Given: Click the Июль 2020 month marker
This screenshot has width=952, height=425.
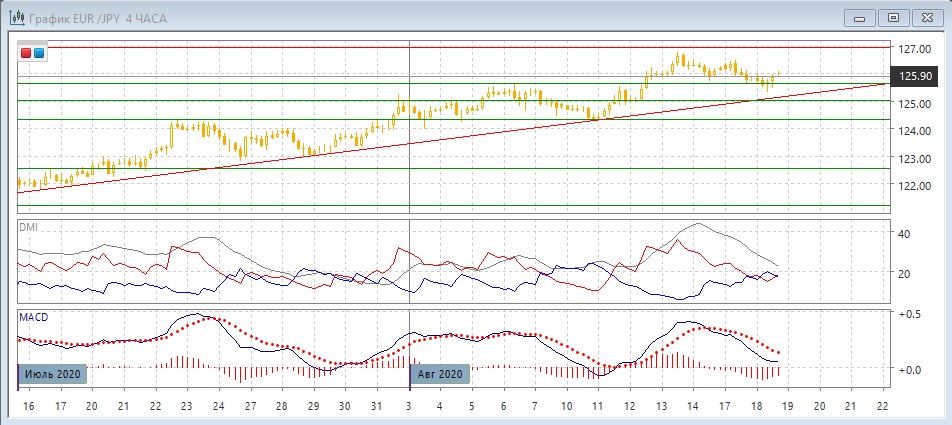Looking at the screenshot, I should pos(52,374).
